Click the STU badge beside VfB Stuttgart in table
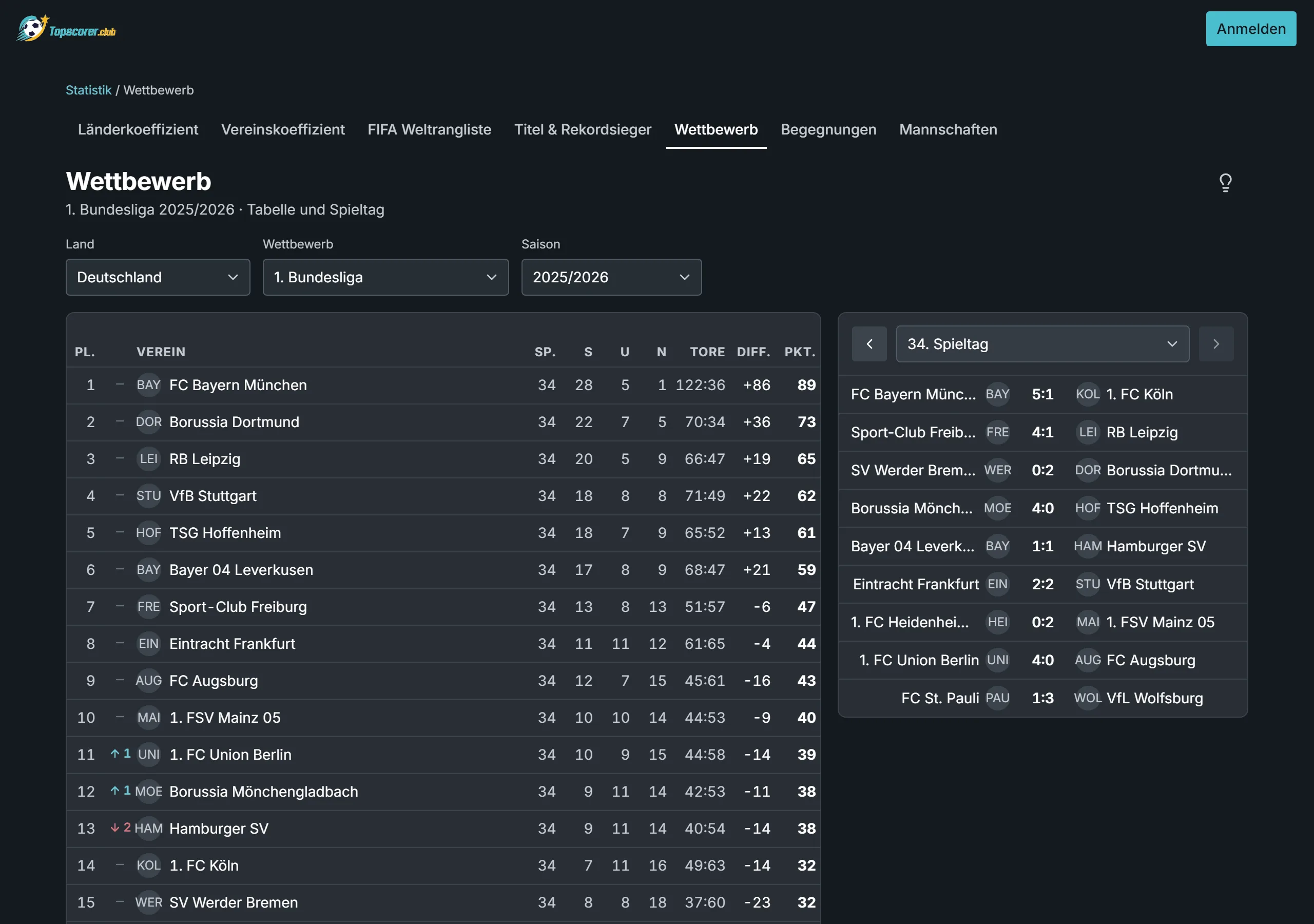This screenshot has width=1314, height=924. point(149,496)
